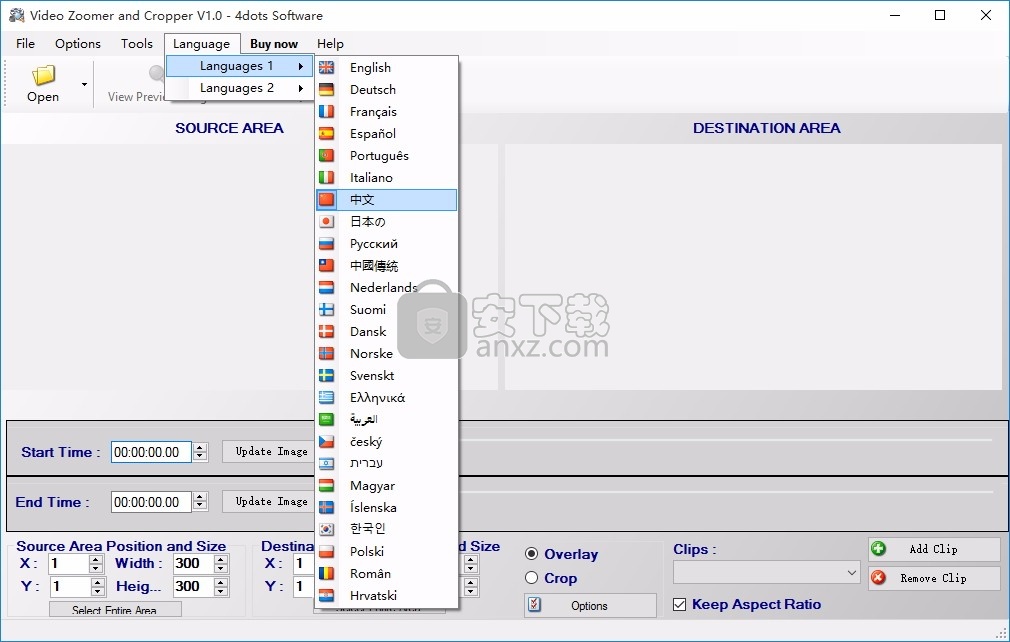Toggle Keep Aspect Ratio checkbox
The image size is (1010, 642).
coord(680,604)
